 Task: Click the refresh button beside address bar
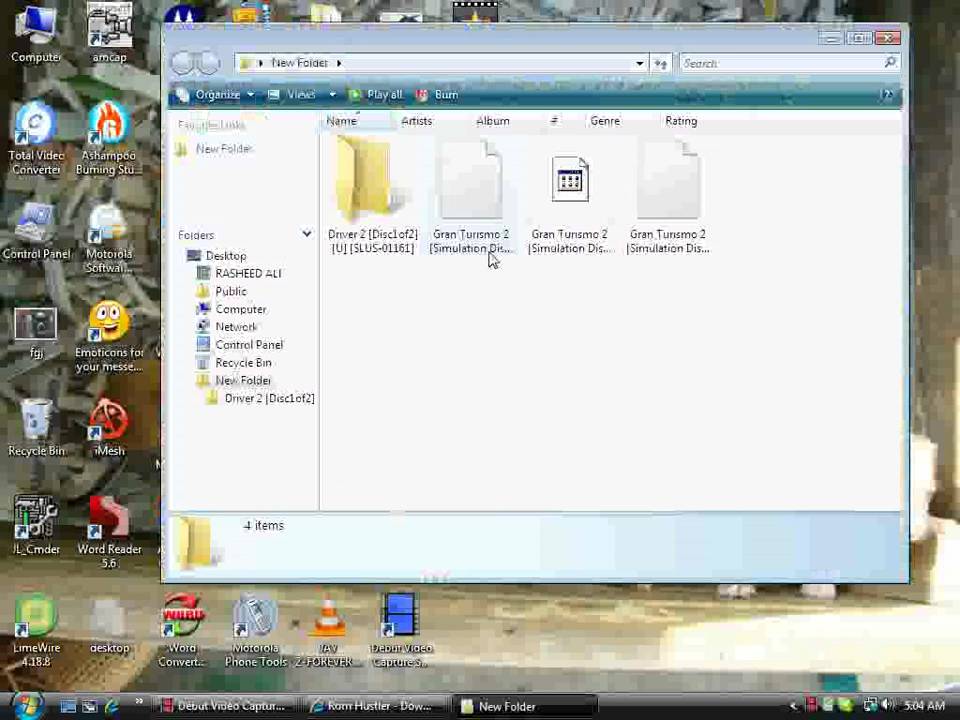[661, 63]
